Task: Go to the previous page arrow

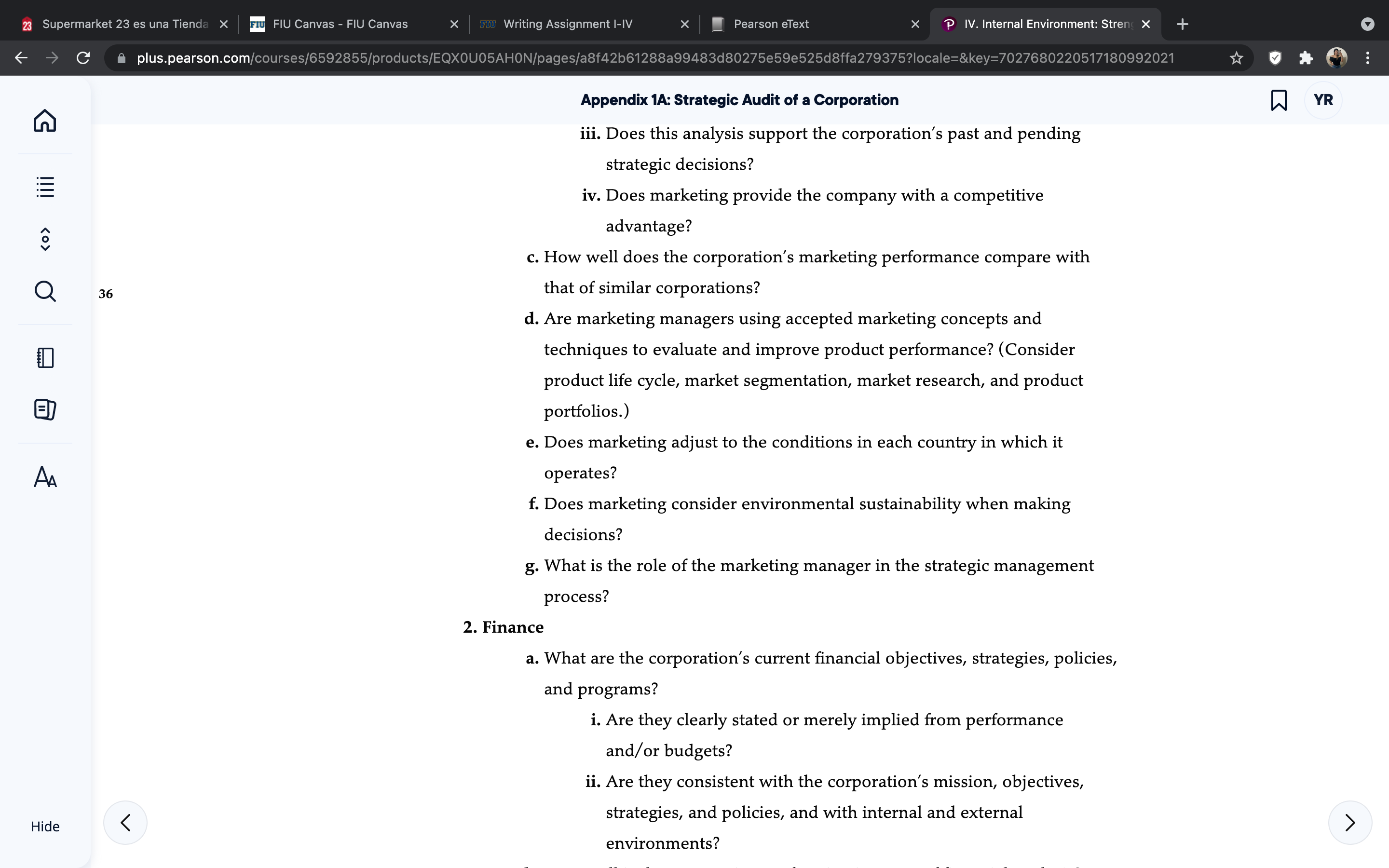Action: (125, 823)
